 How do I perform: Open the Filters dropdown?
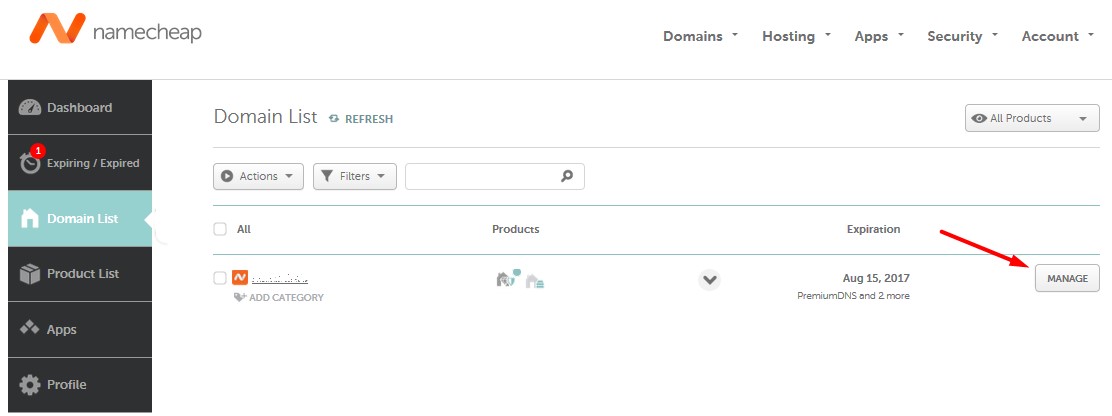tap(355, 176)
